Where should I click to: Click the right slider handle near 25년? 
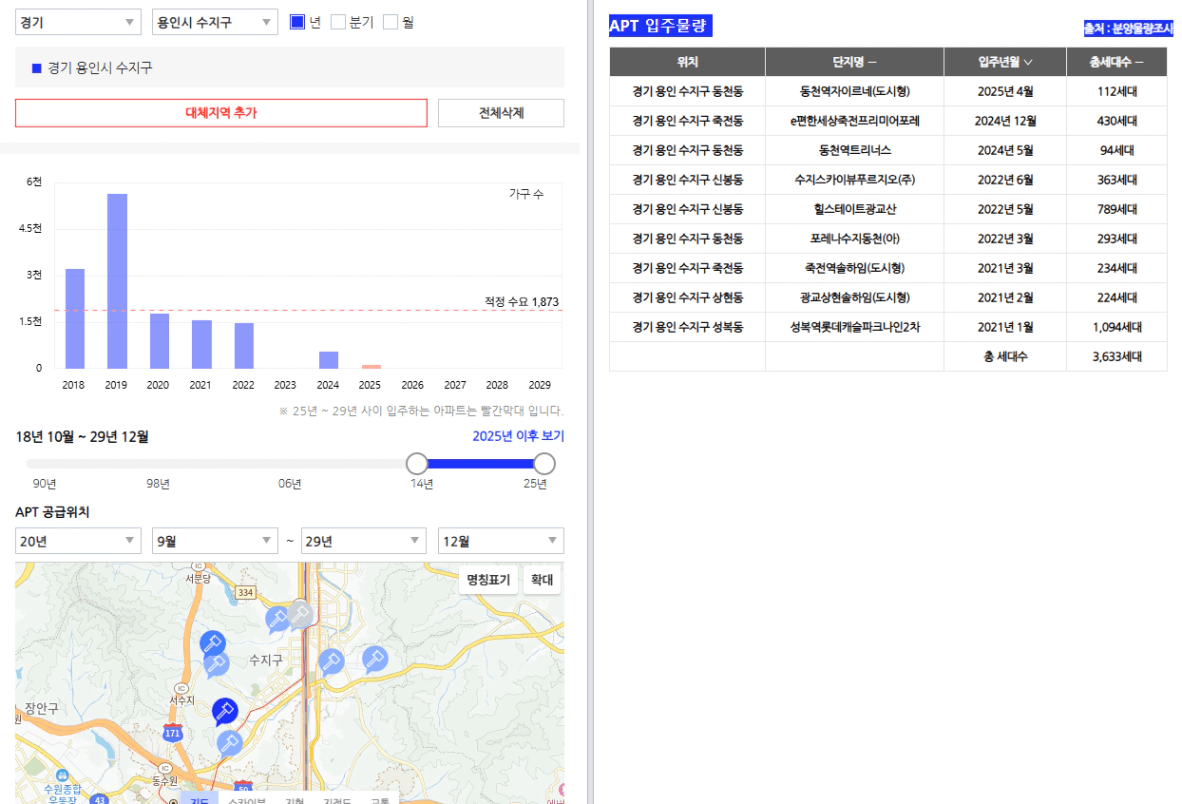[544, 463]
